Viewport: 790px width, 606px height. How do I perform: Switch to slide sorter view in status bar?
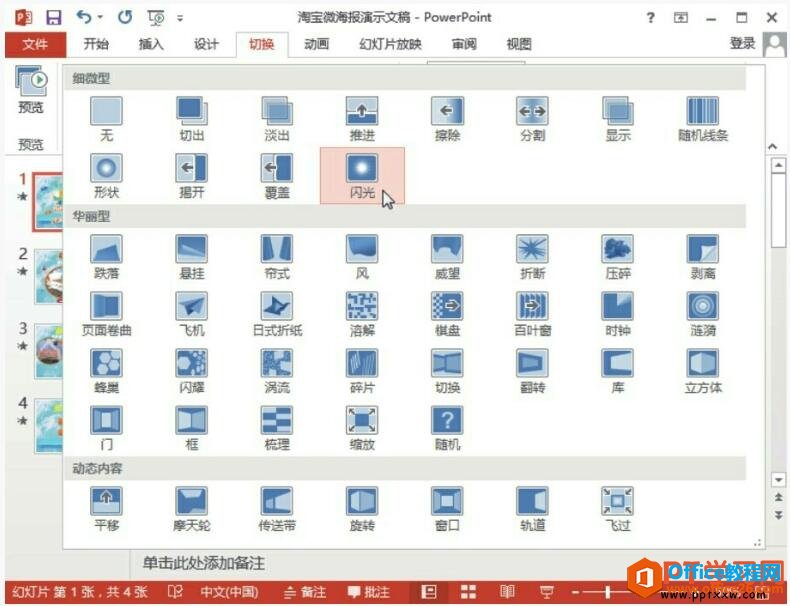[468, 592]
